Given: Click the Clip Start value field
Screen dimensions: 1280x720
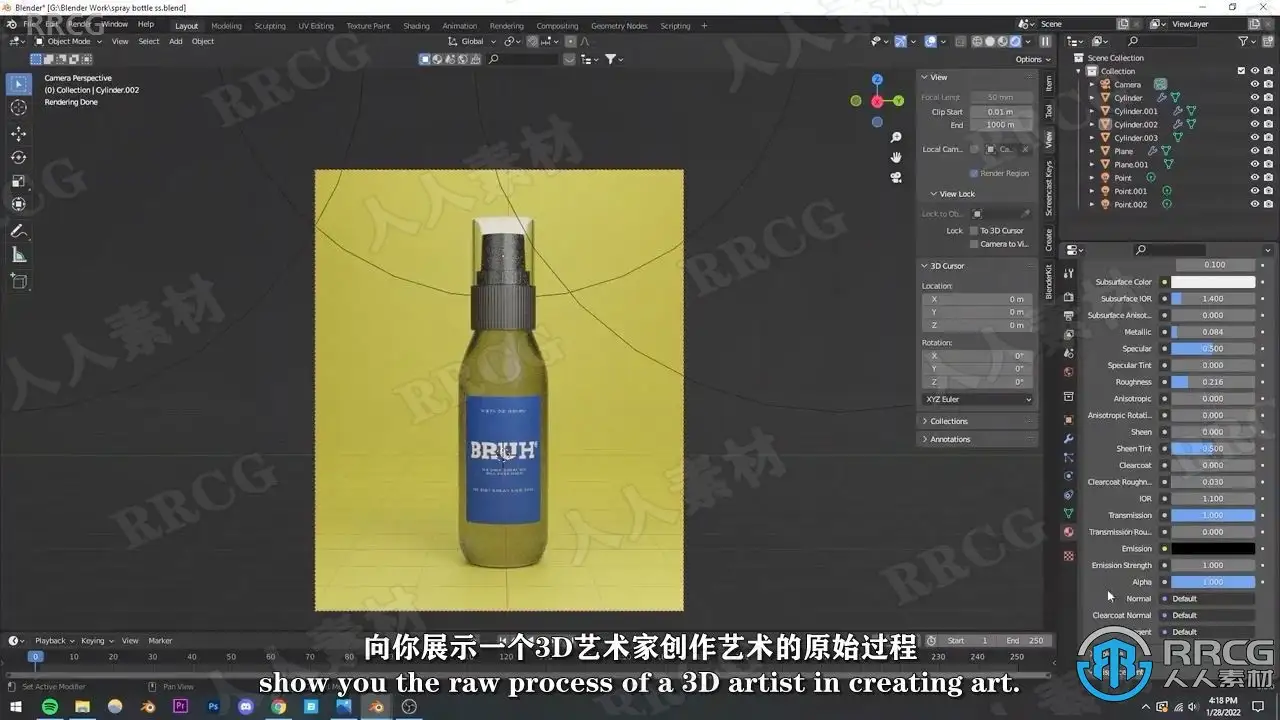Looking at the screenshot, I should tap(1000, 112).
